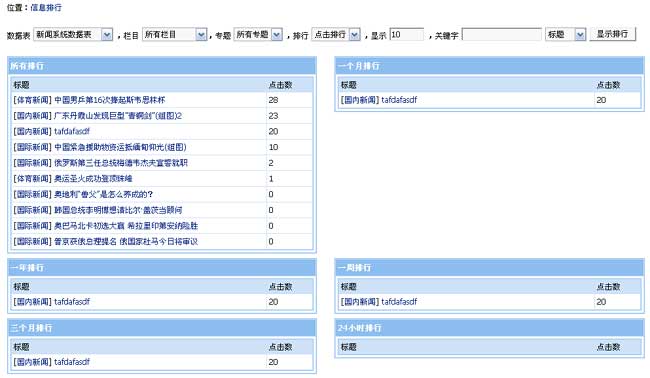The width and height of the screenshot is (650, 378).
Task: Open the 数据表 dropdown (新闻系统数据表)
Action: tap(73, 34)
